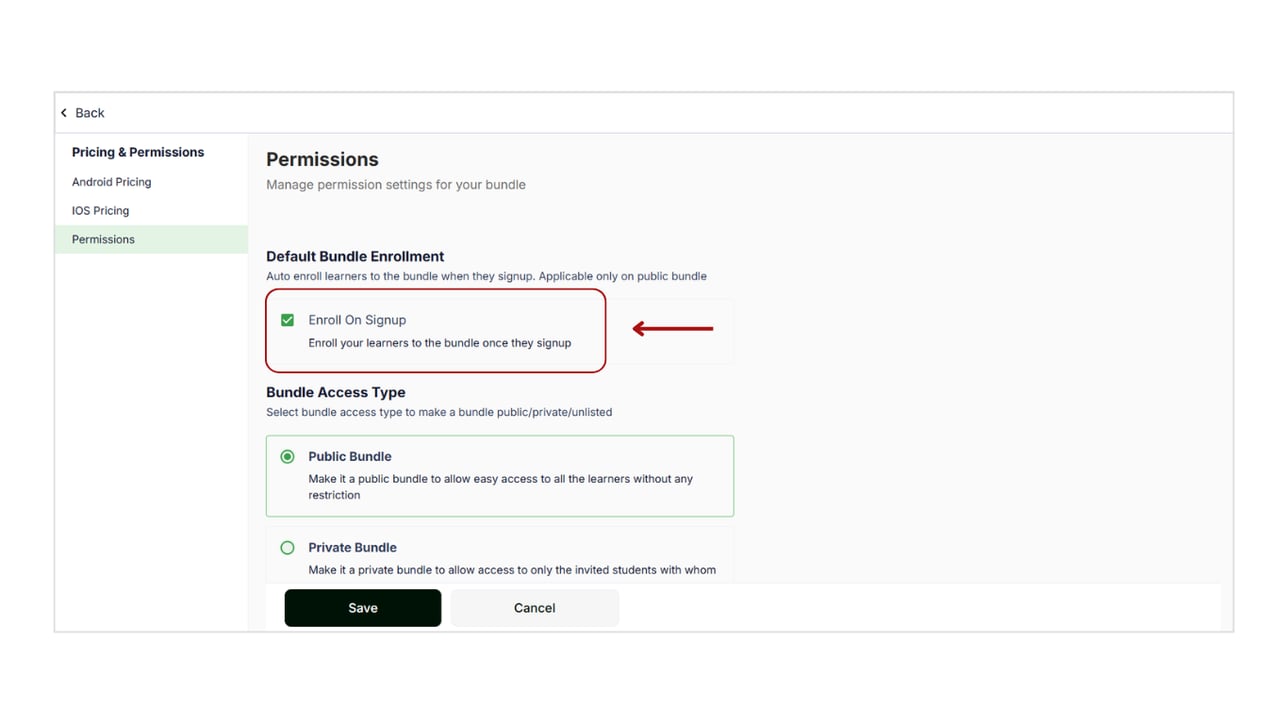Click the Pricing & Permissions sidebar heading
The height and width of the screenshot is (724, 1288).
click(138, 152)
